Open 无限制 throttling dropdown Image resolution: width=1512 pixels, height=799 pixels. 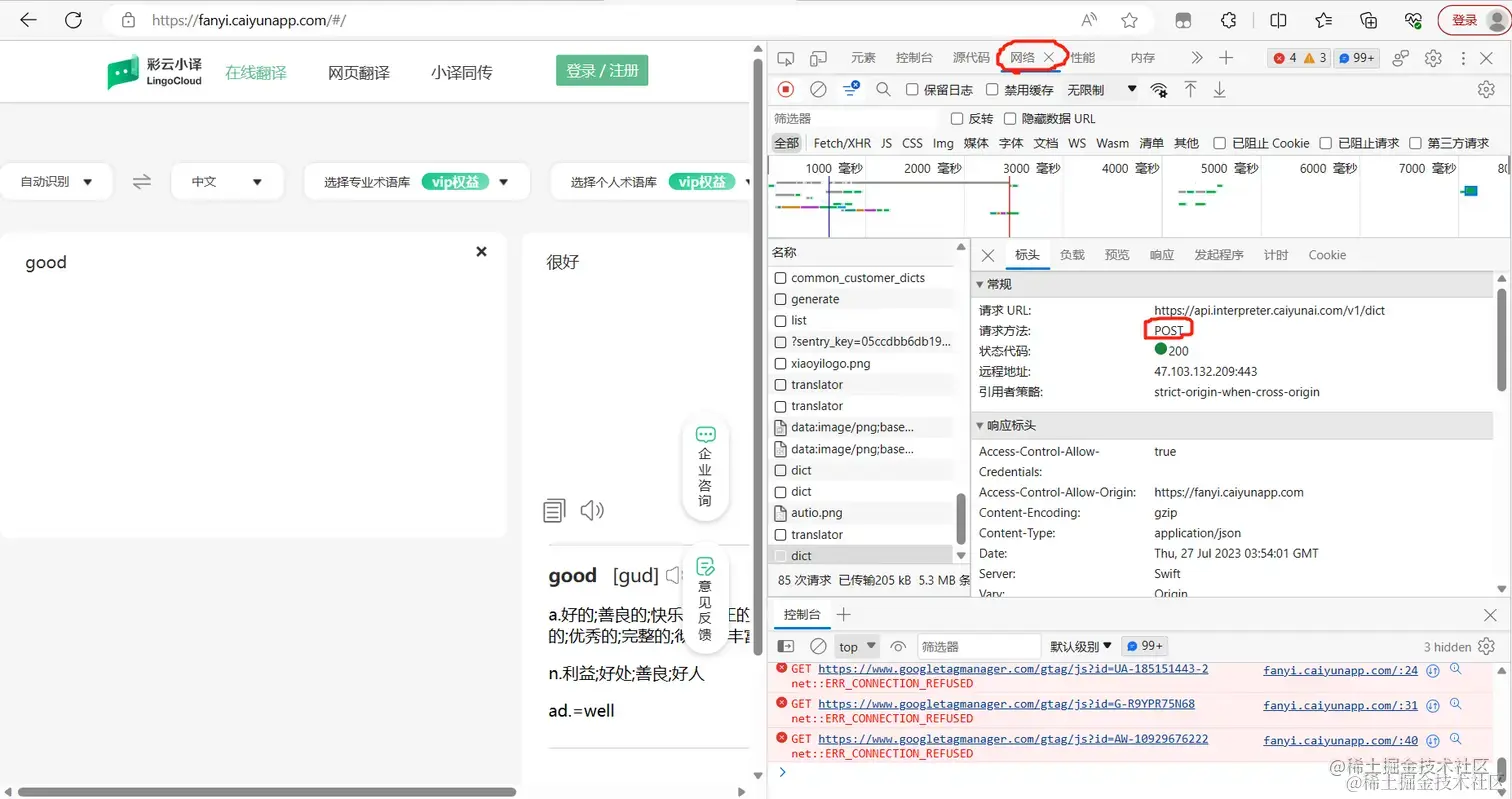pos(1102,90)
